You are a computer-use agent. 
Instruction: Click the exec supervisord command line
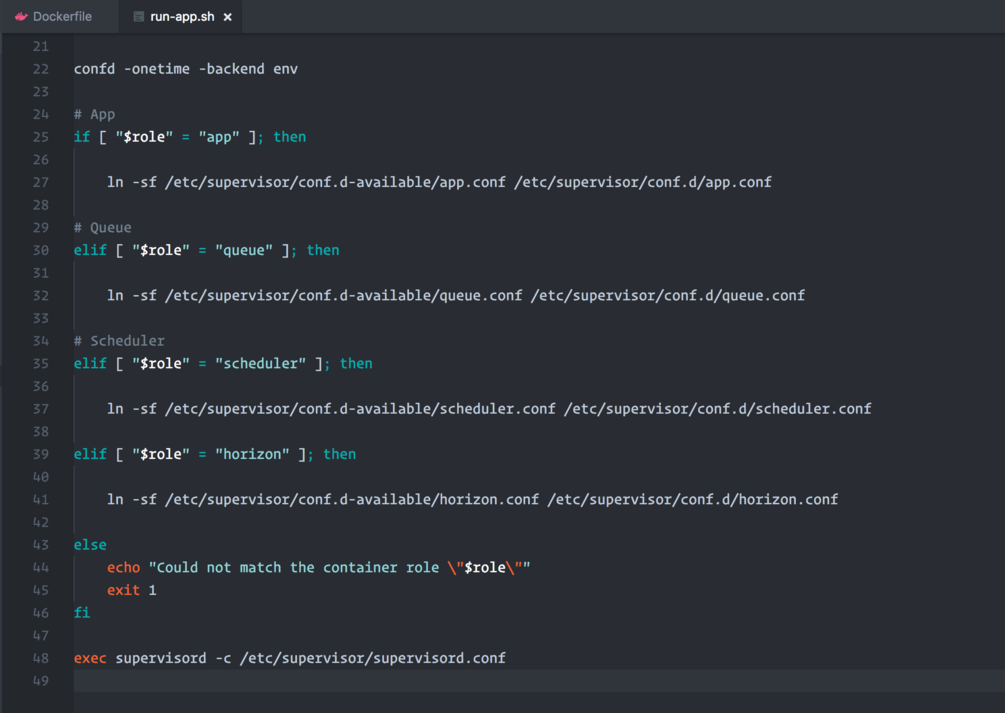click(x=290, y=658)
